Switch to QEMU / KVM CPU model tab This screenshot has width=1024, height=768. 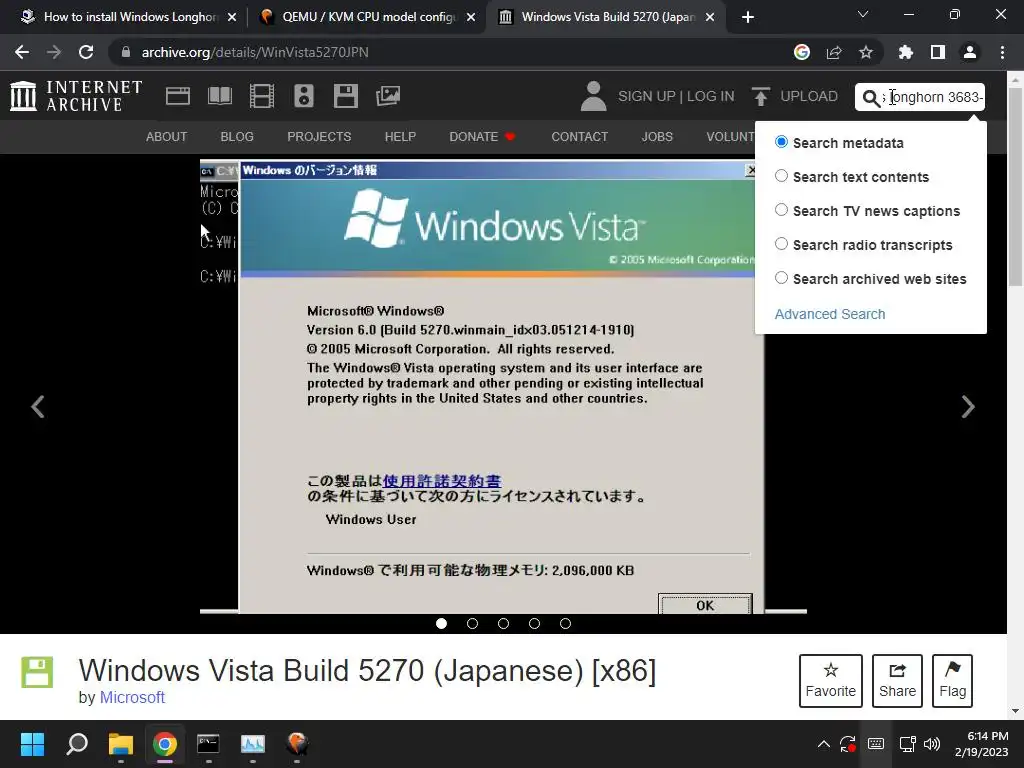point(368,17)
